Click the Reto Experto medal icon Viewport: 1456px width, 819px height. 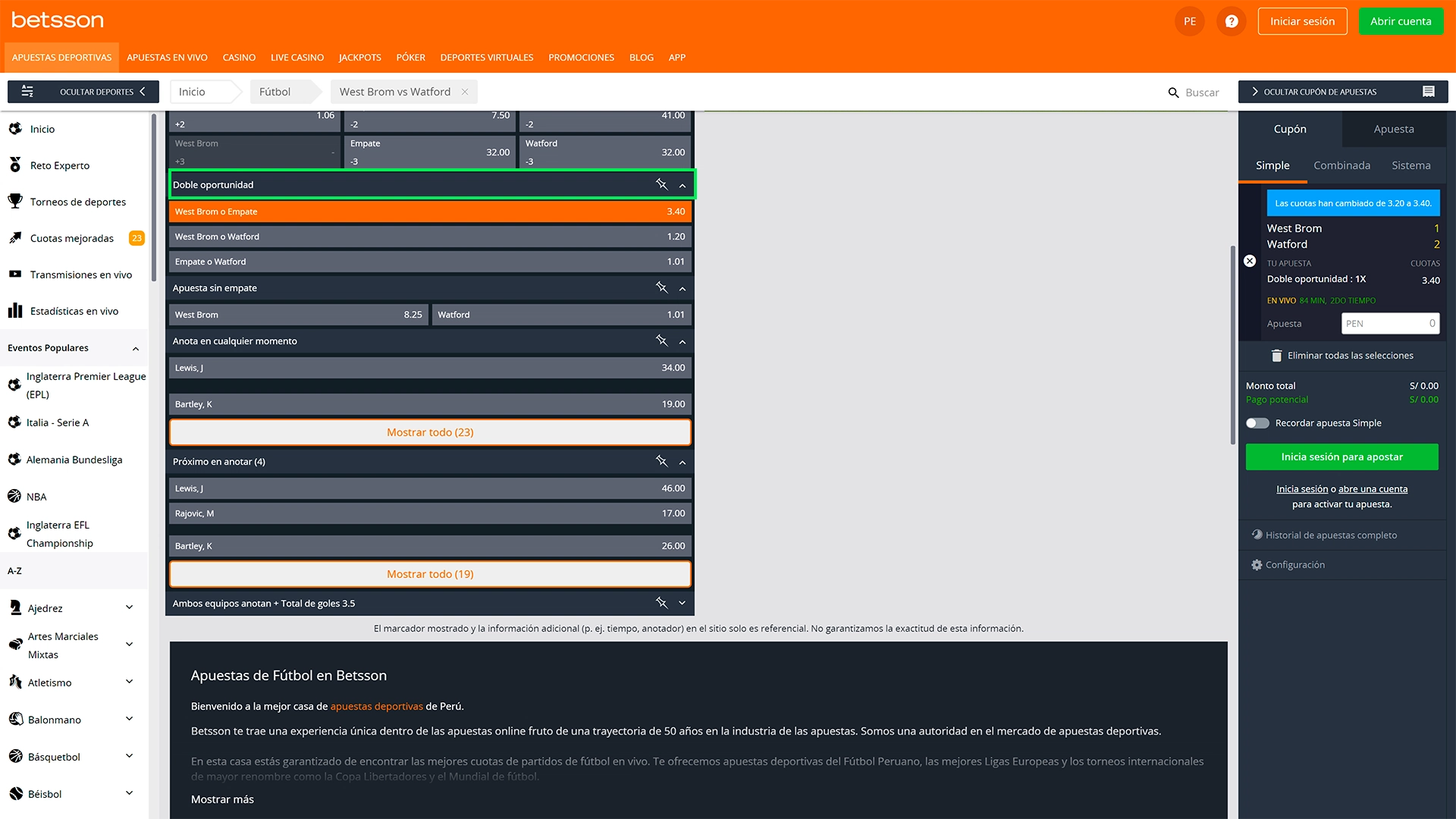pyautogui.click(x=15, y=165)
